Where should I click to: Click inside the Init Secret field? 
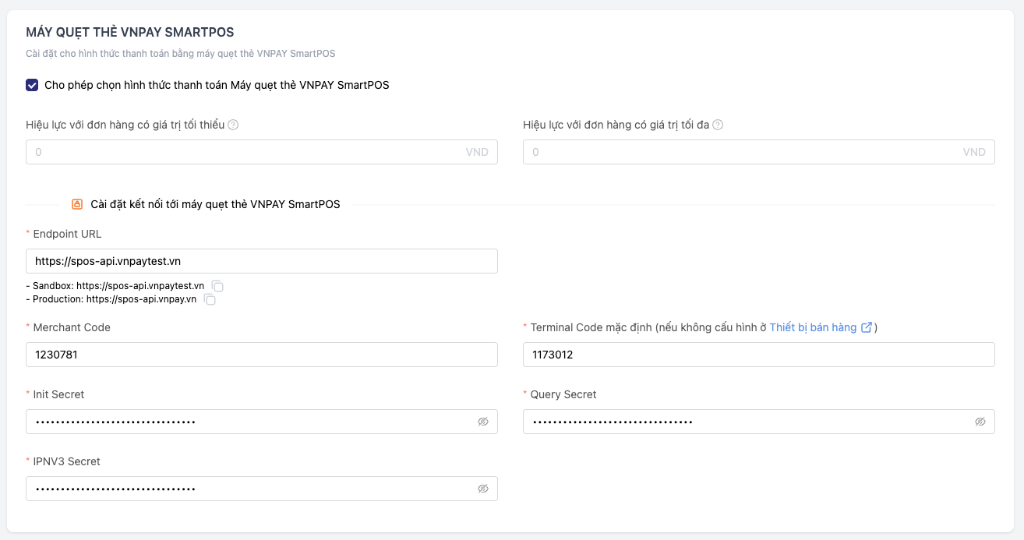(250, 422)
